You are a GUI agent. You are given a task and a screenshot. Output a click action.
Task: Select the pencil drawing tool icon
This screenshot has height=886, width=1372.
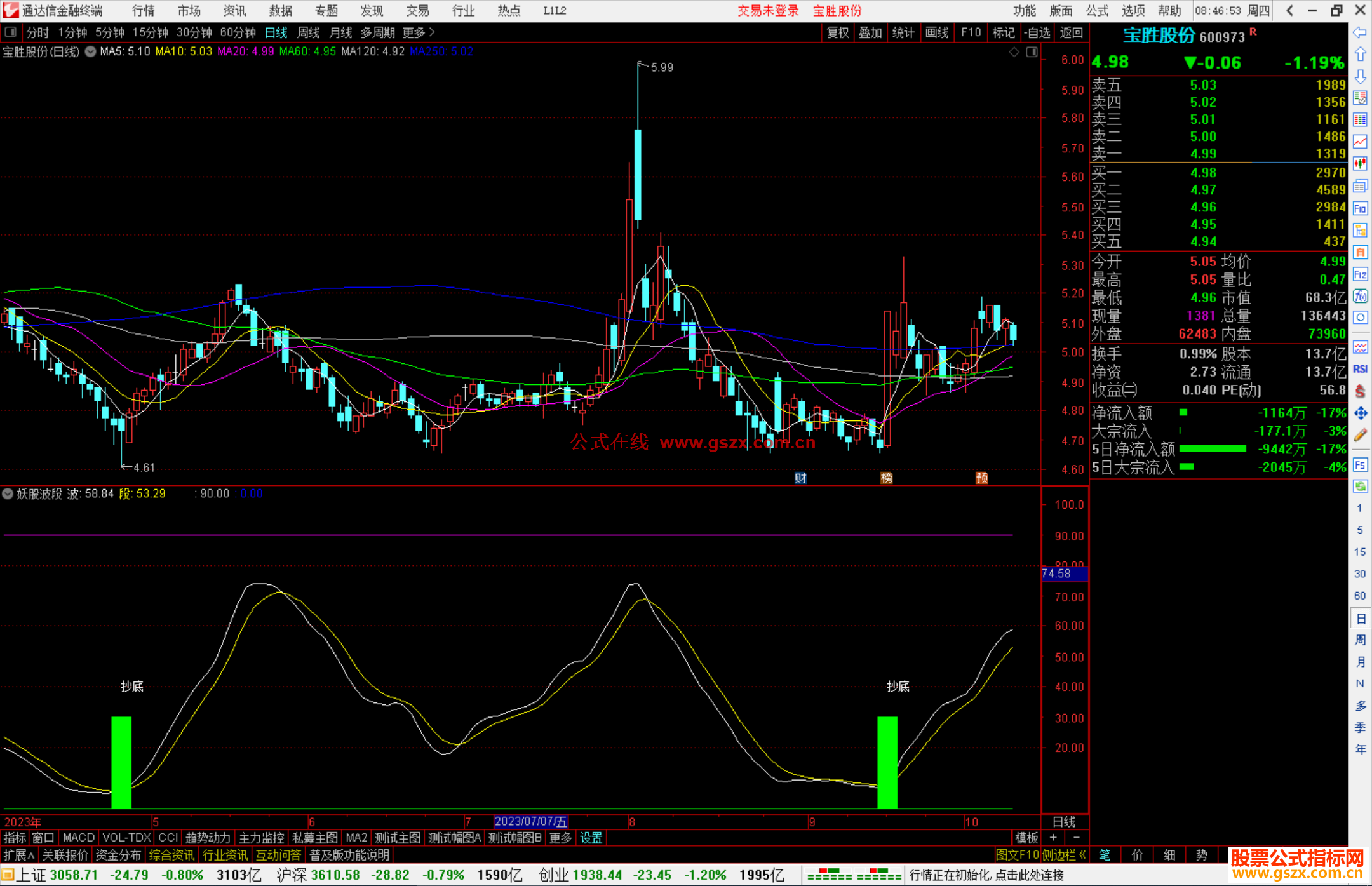pos(1360,436)
